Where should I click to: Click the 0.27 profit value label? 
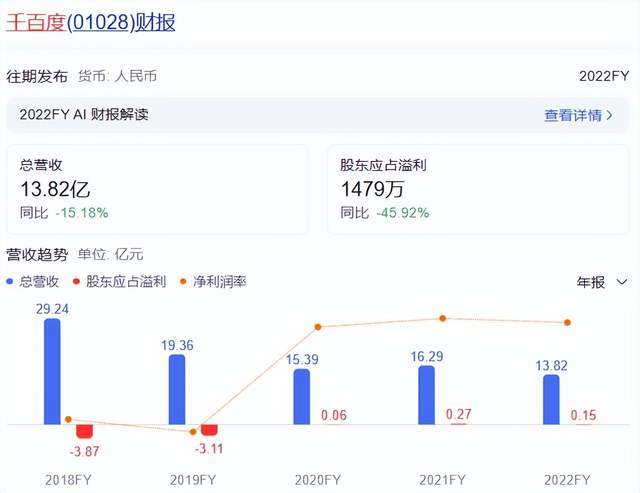click(459, 415)
